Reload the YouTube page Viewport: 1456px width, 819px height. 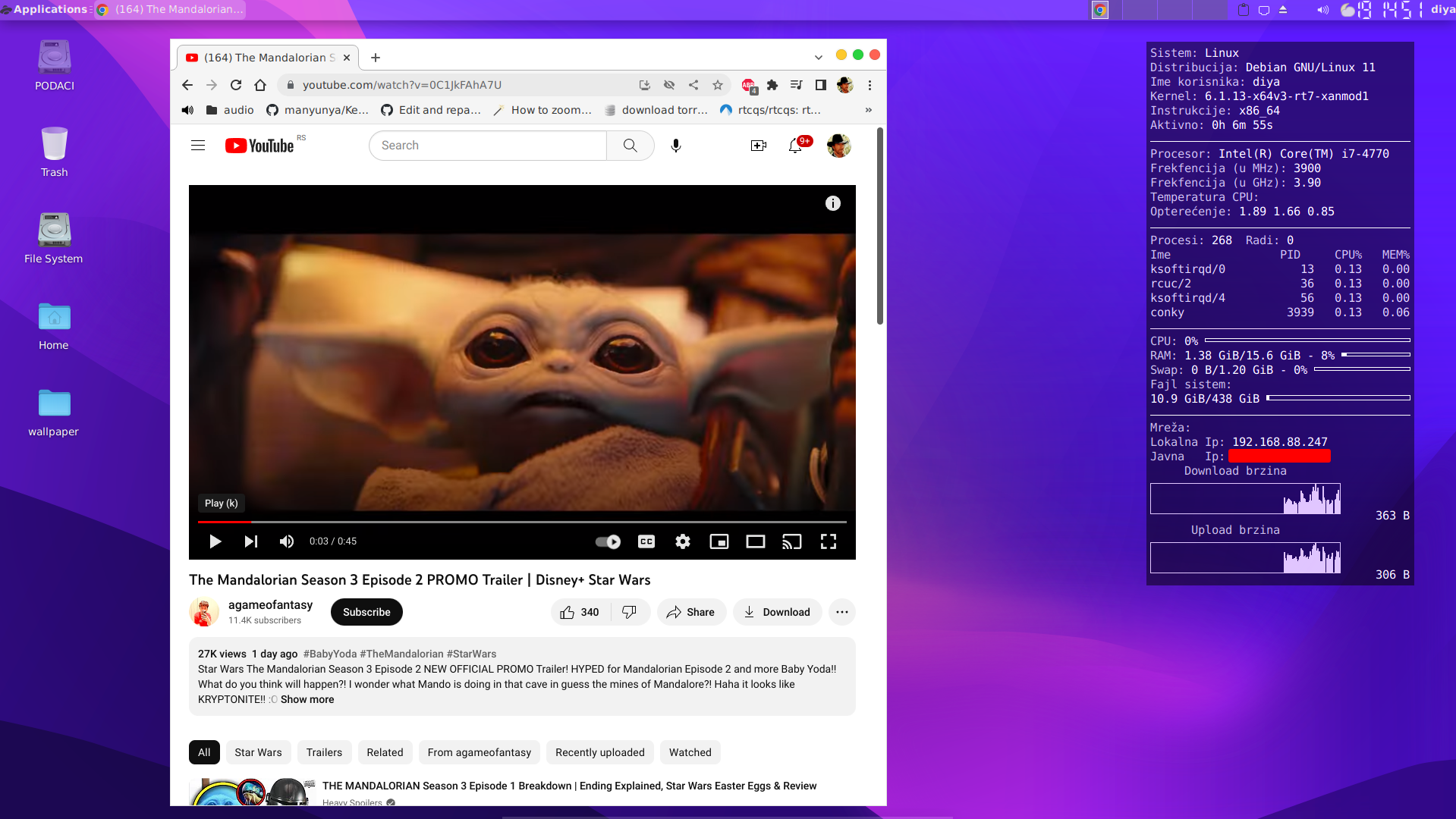236,85
